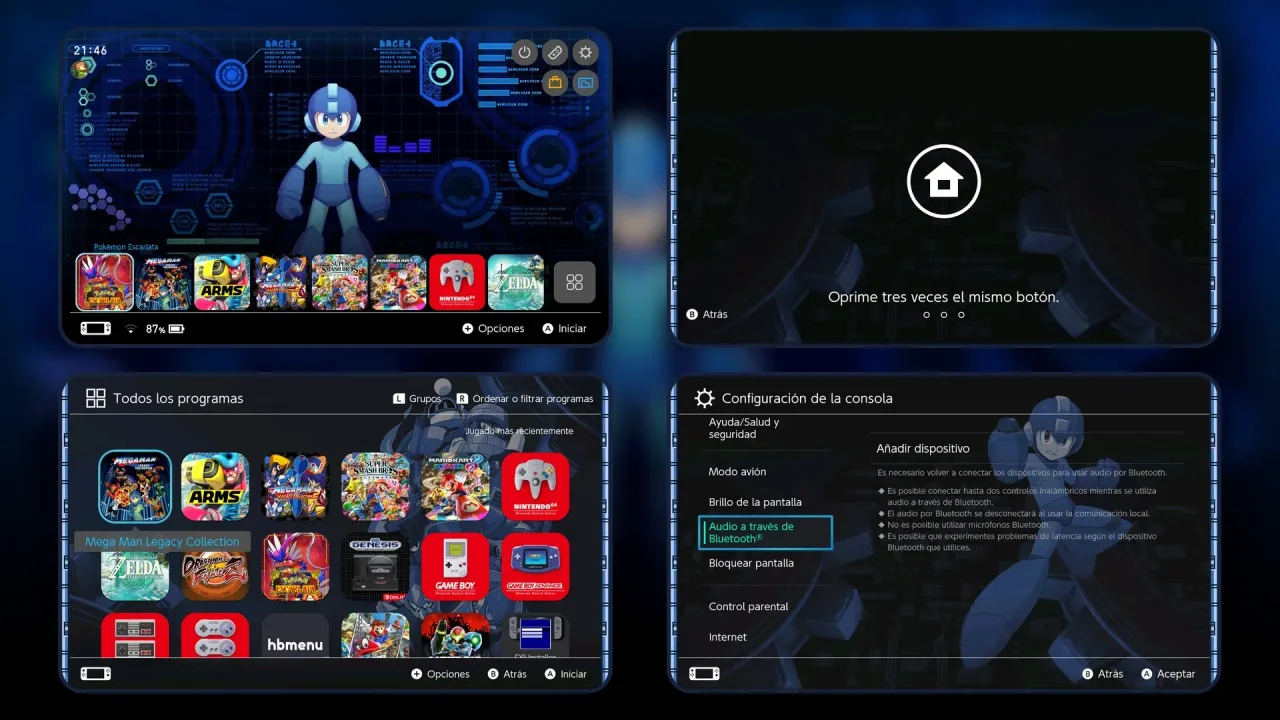Open the eShop bag icon

click(x=555, y=82)
